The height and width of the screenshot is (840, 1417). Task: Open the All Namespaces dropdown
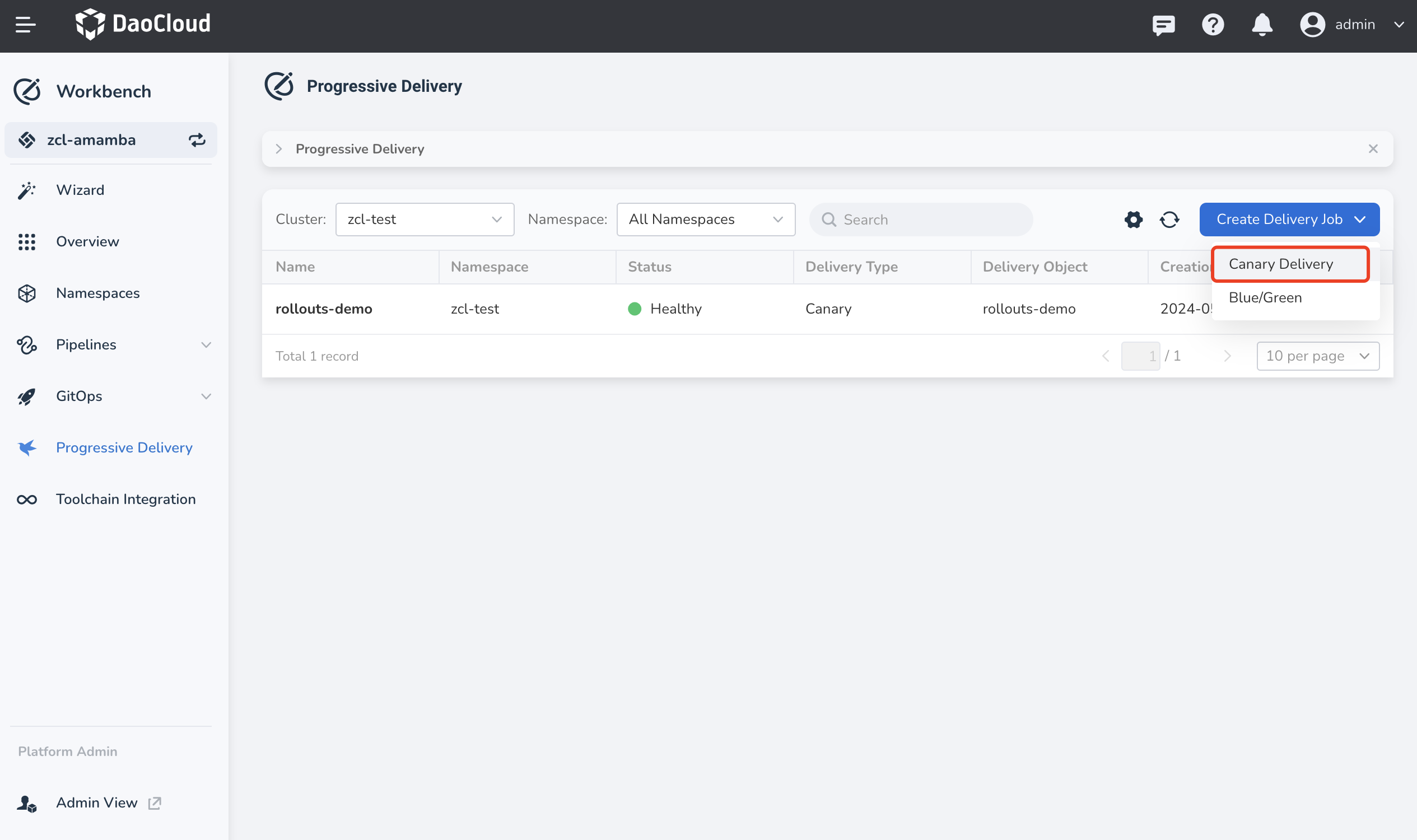click(x=705, y=220)
